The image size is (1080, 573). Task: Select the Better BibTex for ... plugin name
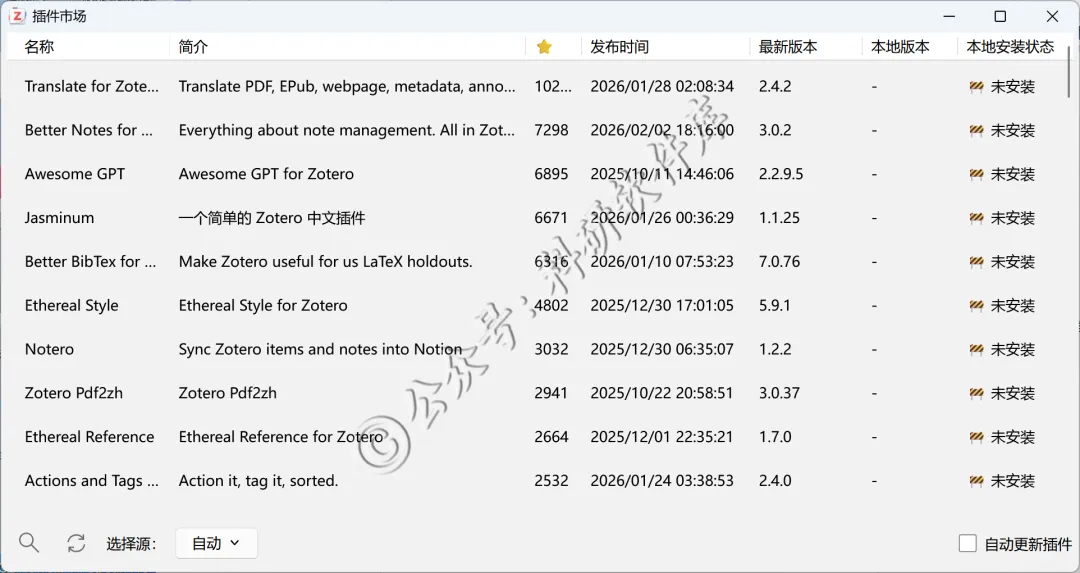(x=90, y=262)
